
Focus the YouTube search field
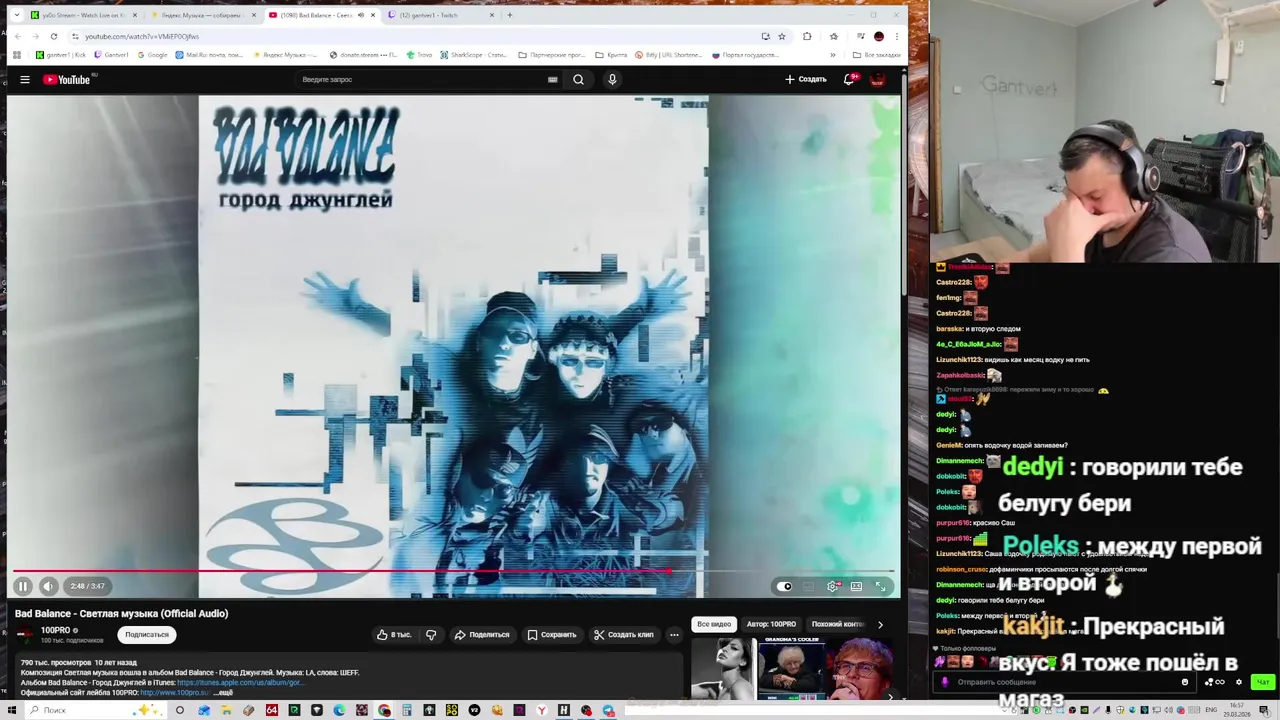(420, 79)
